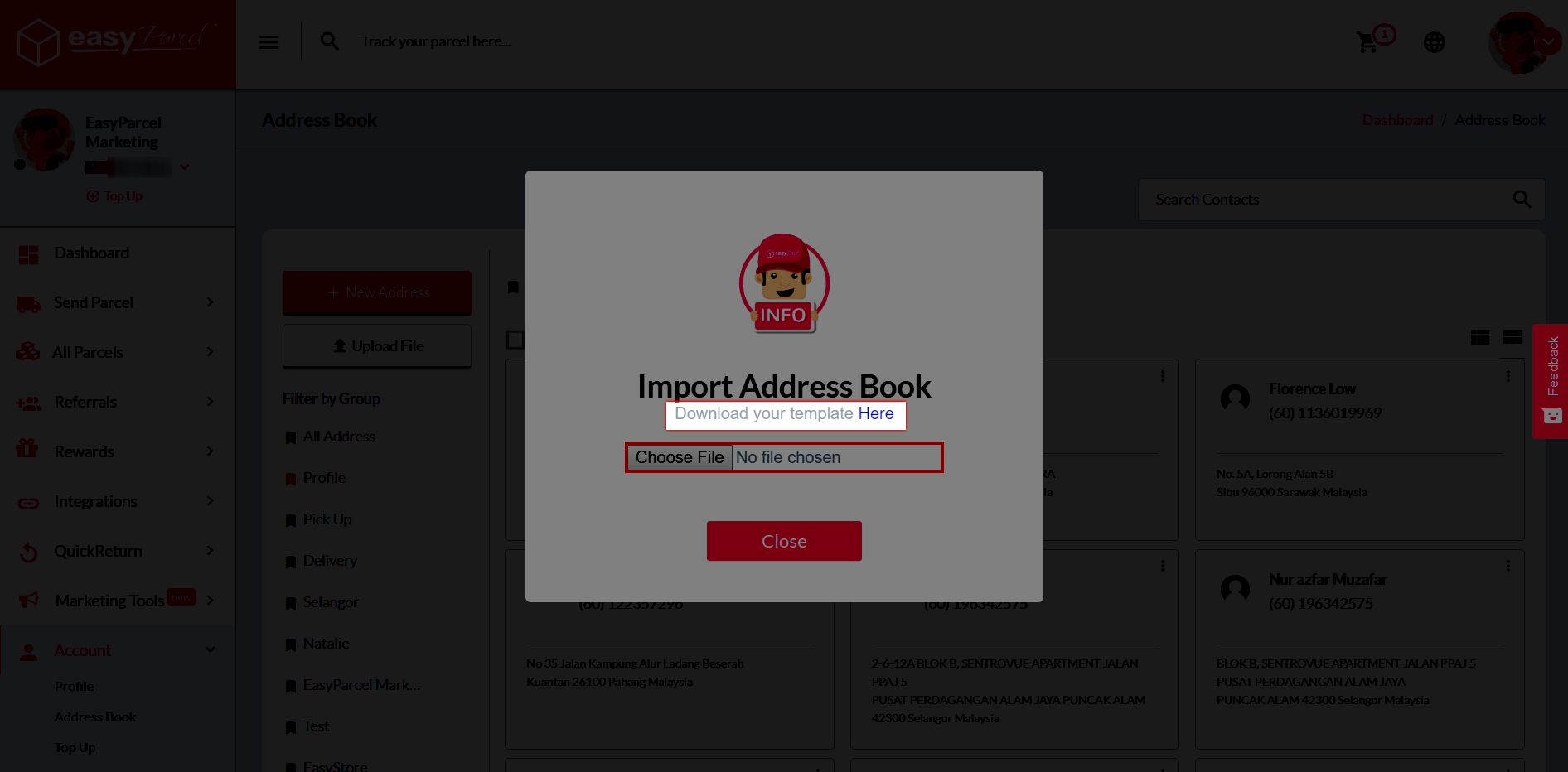1568x772 pixels.
Task: Click Nur azfar Muzafar contact avatar
Action: point(1235,589)
